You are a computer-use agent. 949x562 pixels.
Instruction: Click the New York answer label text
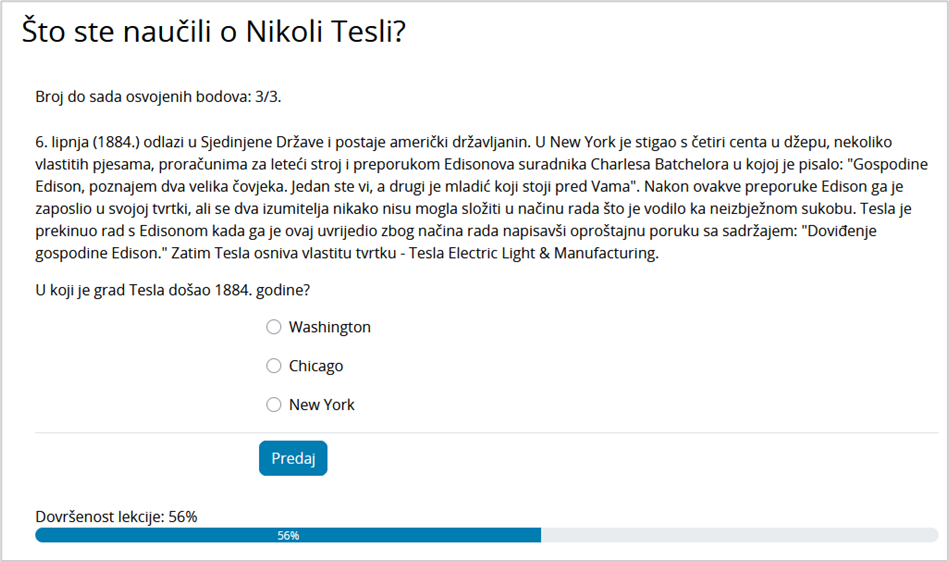click(321, 405)
